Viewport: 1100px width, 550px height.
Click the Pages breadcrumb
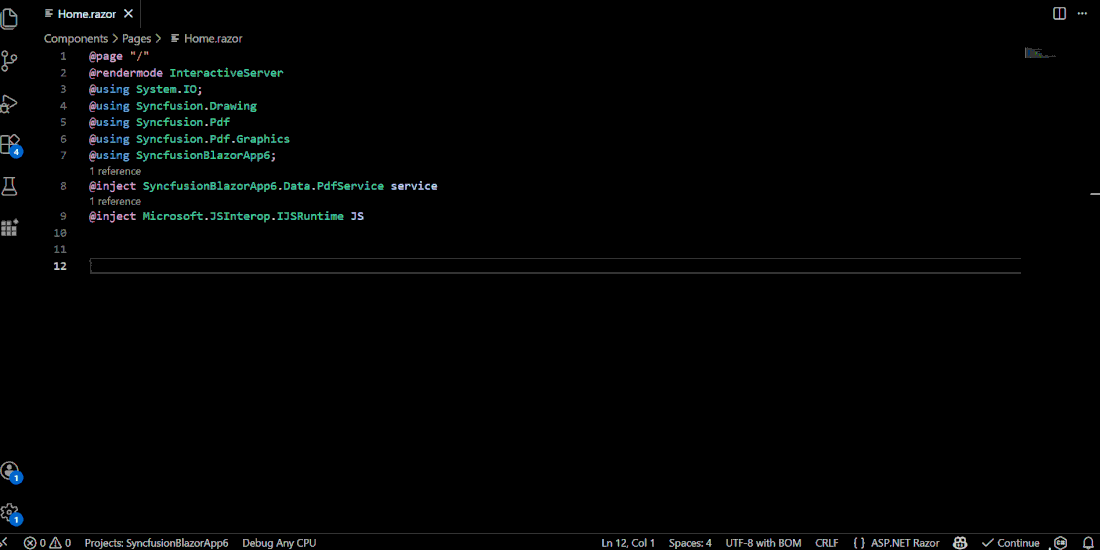coord(137,39)
